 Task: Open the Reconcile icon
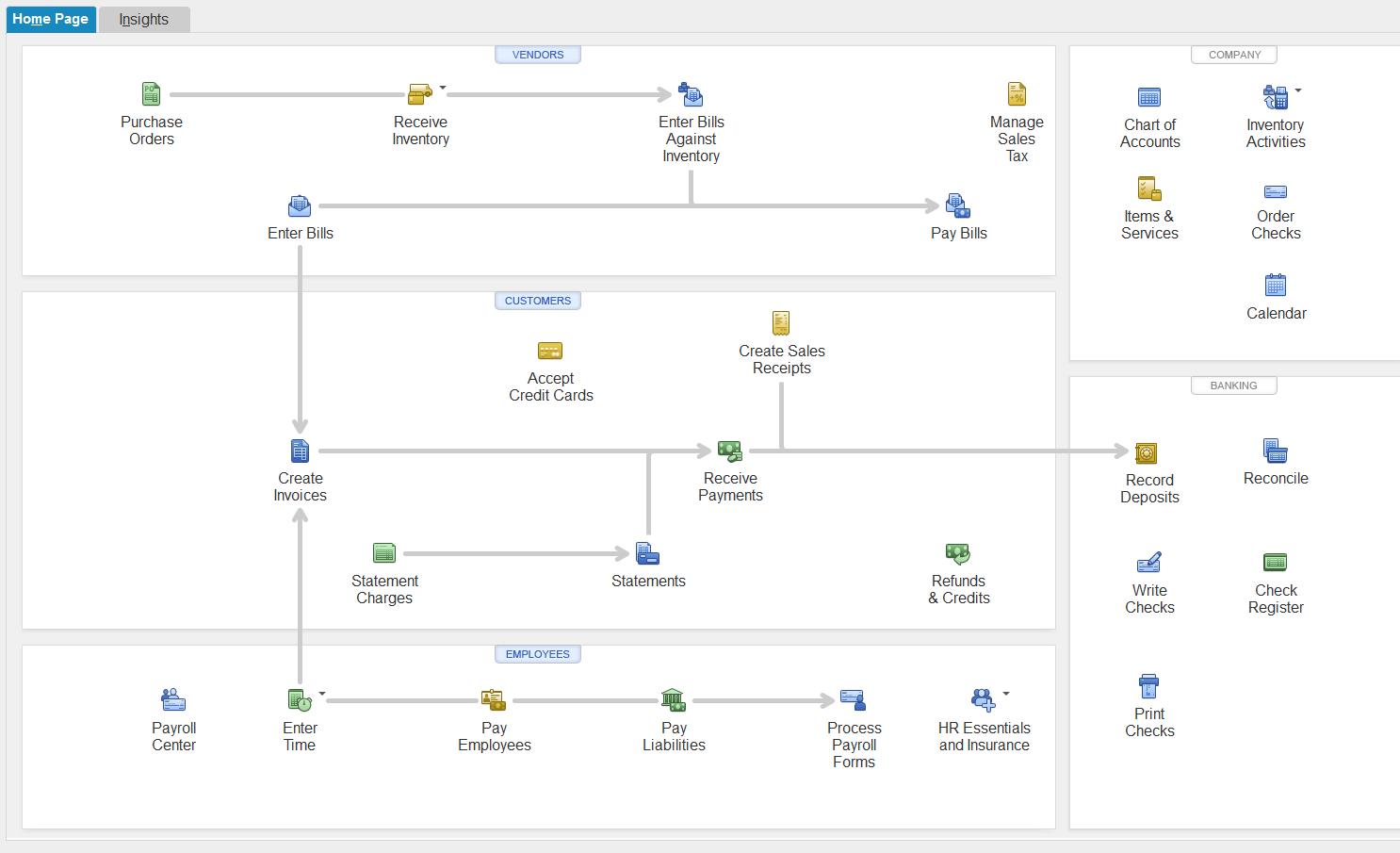tap(1275, 451)
